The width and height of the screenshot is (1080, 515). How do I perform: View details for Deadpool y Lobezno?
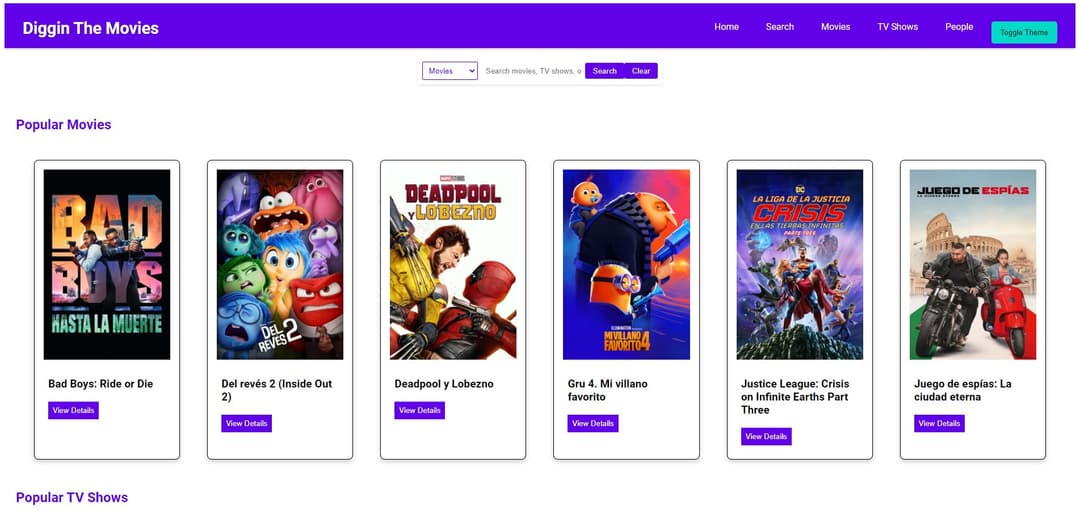click(x=419, y=410)
